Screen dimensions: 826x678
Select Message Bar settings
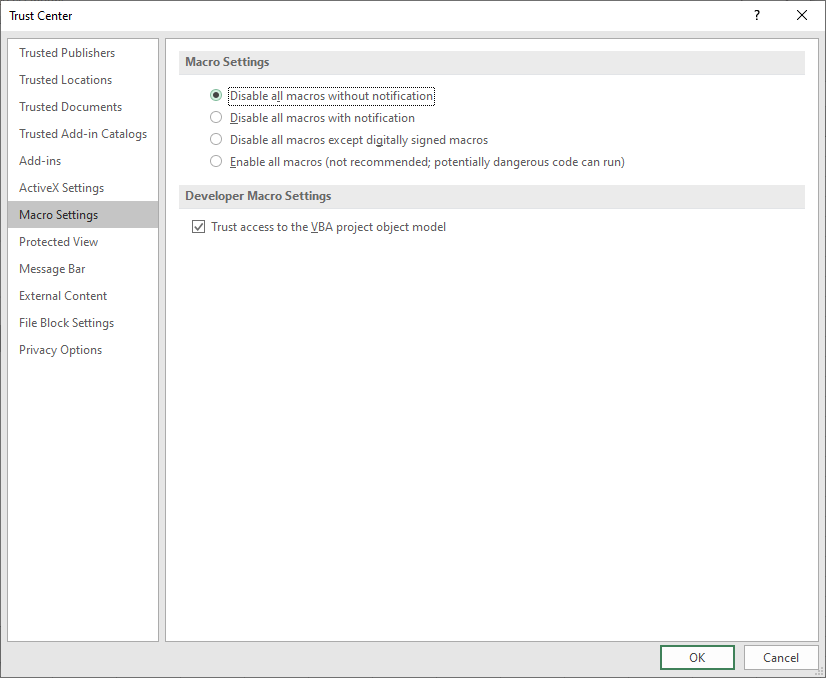pos(52,268)
